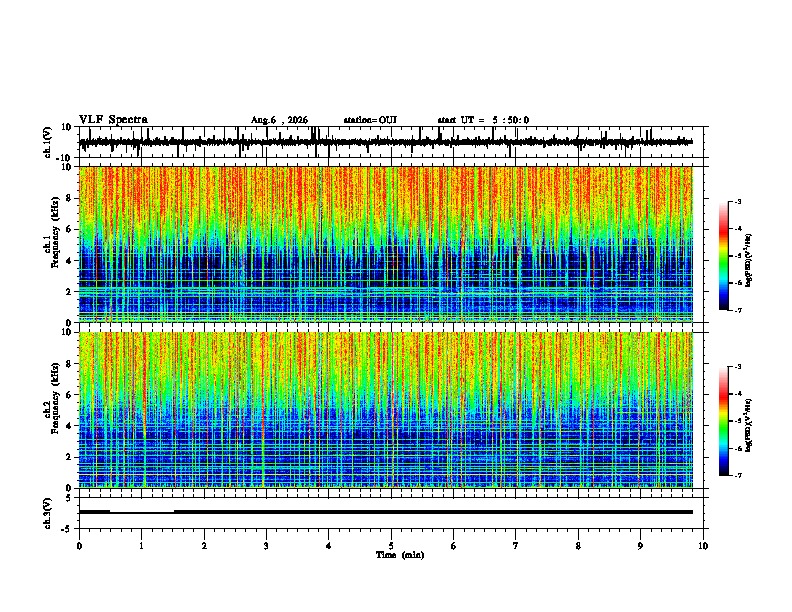Click the ch.2 spectrogram panel
Image resolution: width=792 pixels, height=612 pixels.
coord(386,410)
